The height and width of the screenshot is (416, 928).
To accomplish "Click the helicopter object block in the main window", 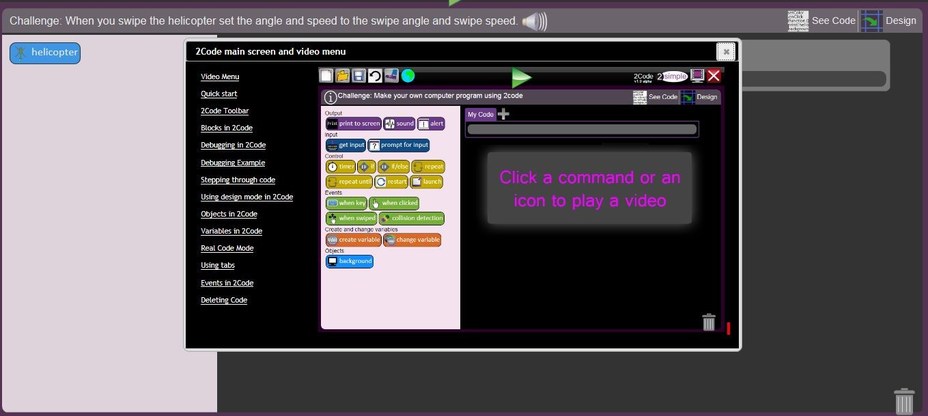I will [x=45, y=53].
